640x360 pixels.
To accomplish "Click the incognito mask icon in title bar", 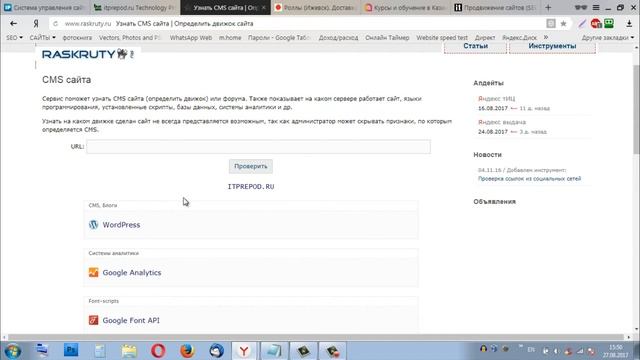I will [581, 7].
